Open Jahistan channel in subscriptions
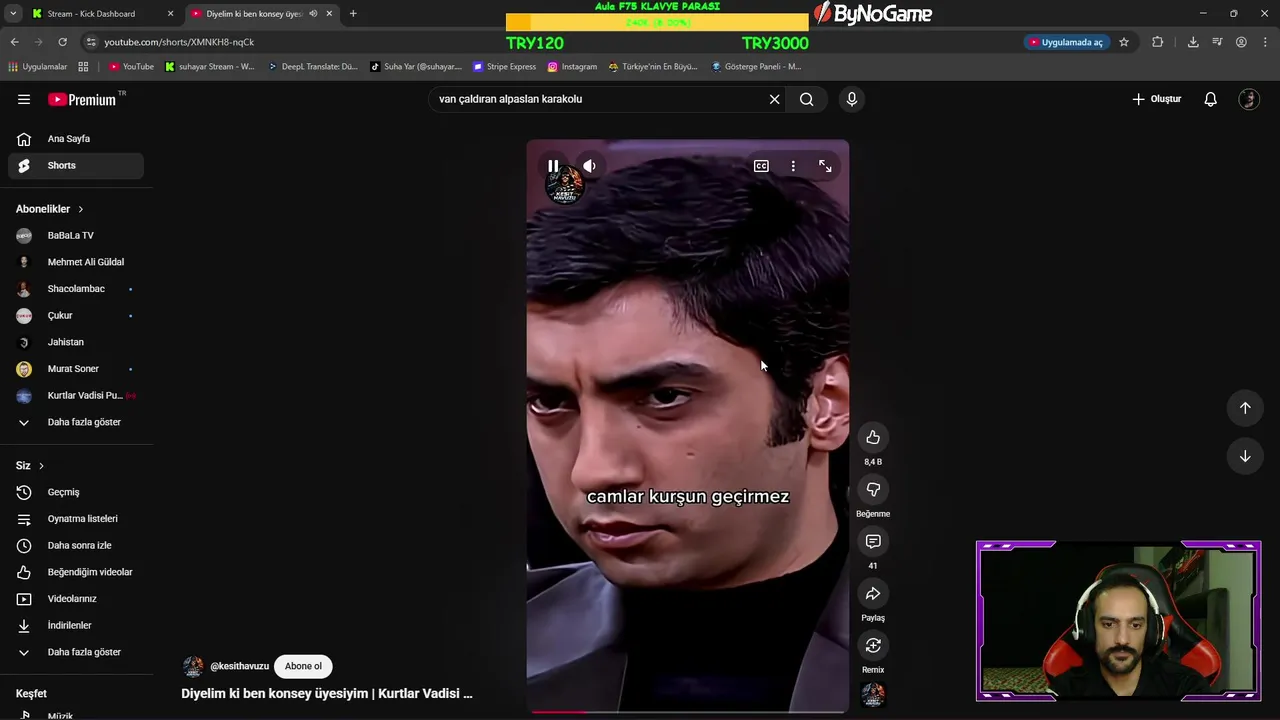The width and height of the screenshot is (1280, 720). click(x=76, y=342)
